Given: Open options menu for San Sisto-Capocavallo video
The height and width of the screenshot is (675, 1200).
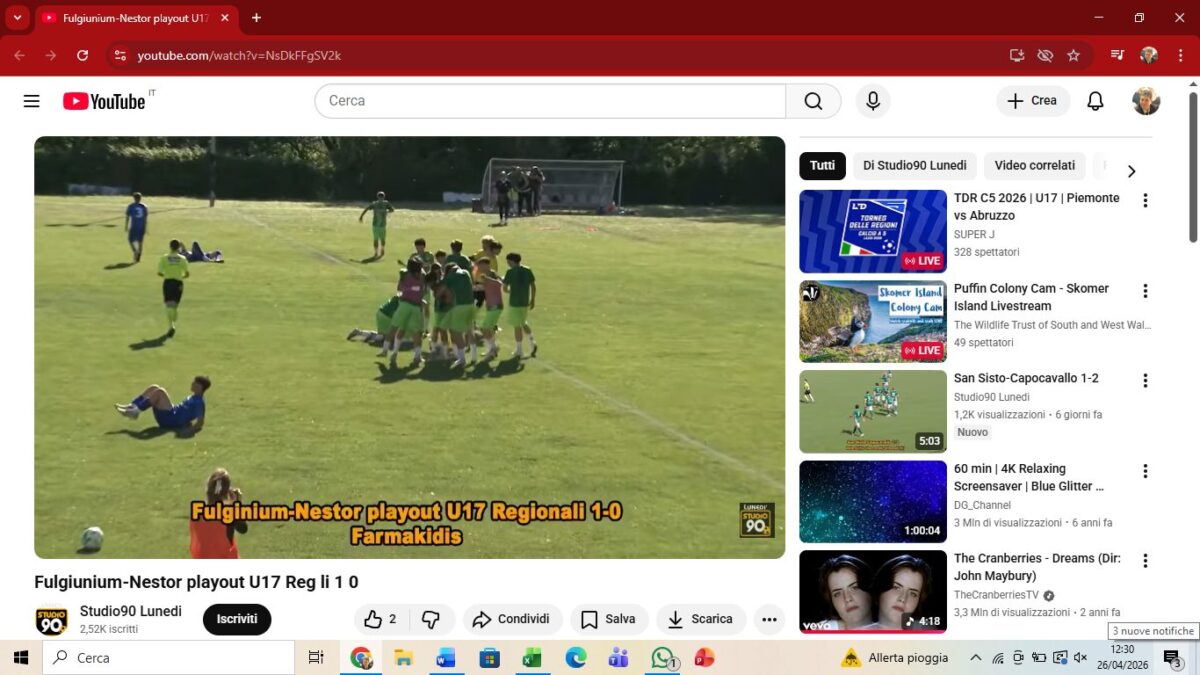Looking at the screenshot, I should coord(1145,381).
